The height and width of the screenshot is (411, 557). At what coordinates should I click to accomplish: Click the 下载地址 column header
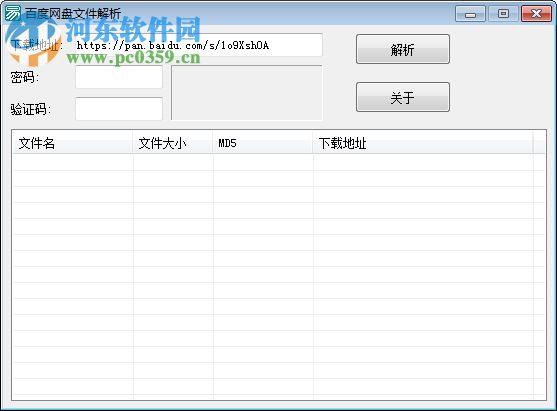[x=423, y=143]
